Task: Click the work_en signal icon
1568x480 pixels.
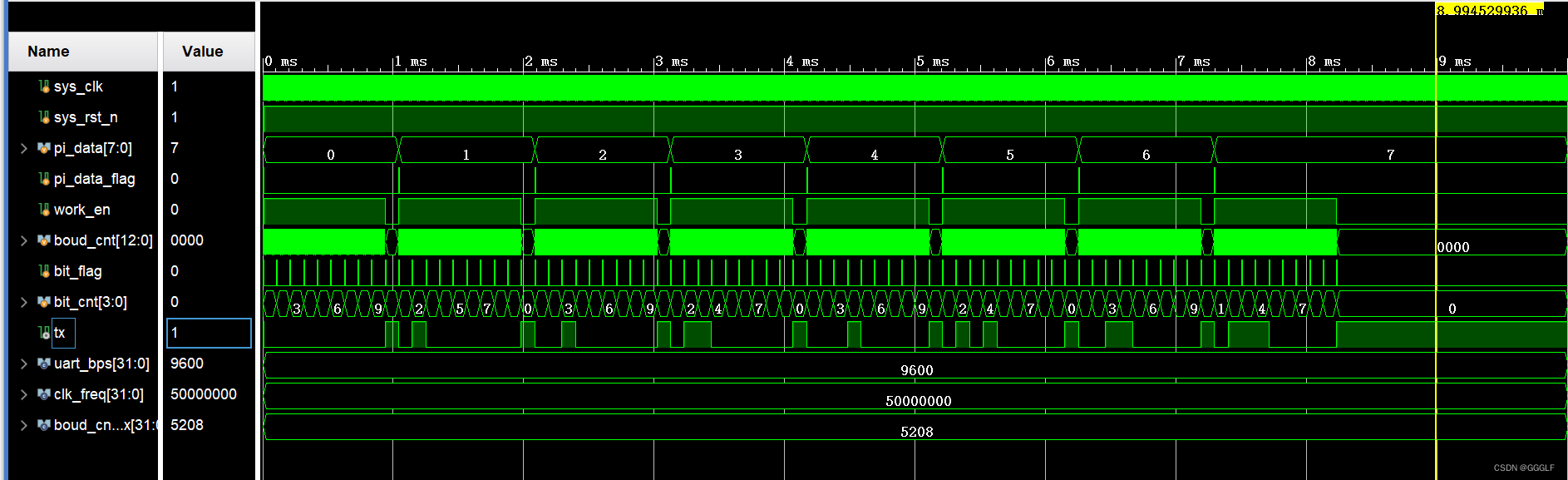Action: 44,210
